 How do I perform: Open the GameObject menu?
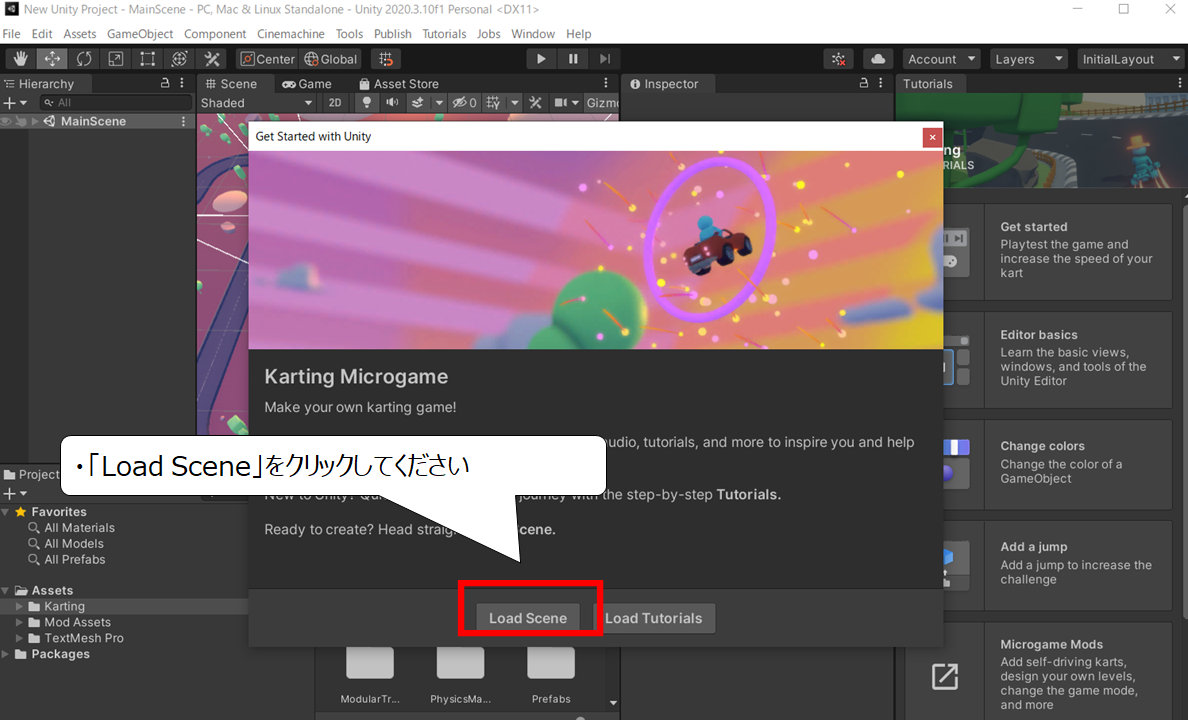click(140, 34)
